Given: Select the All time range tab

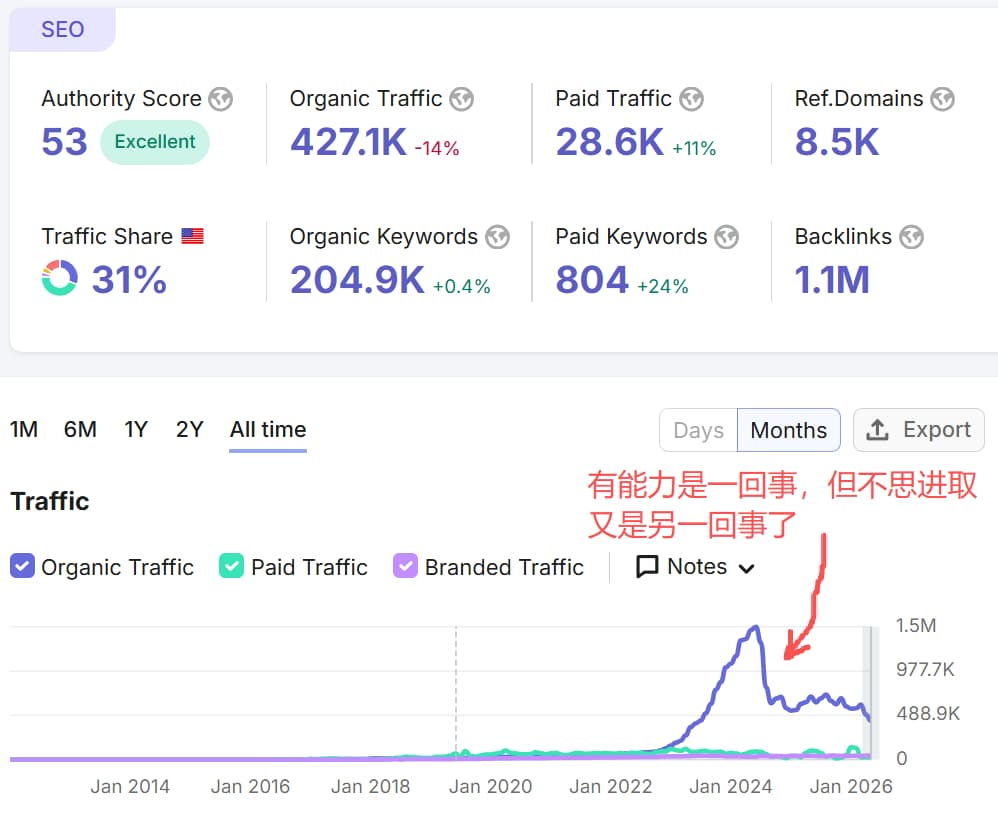Looking at the screenshot, I should pyautogui.click(x=268, y=430).
